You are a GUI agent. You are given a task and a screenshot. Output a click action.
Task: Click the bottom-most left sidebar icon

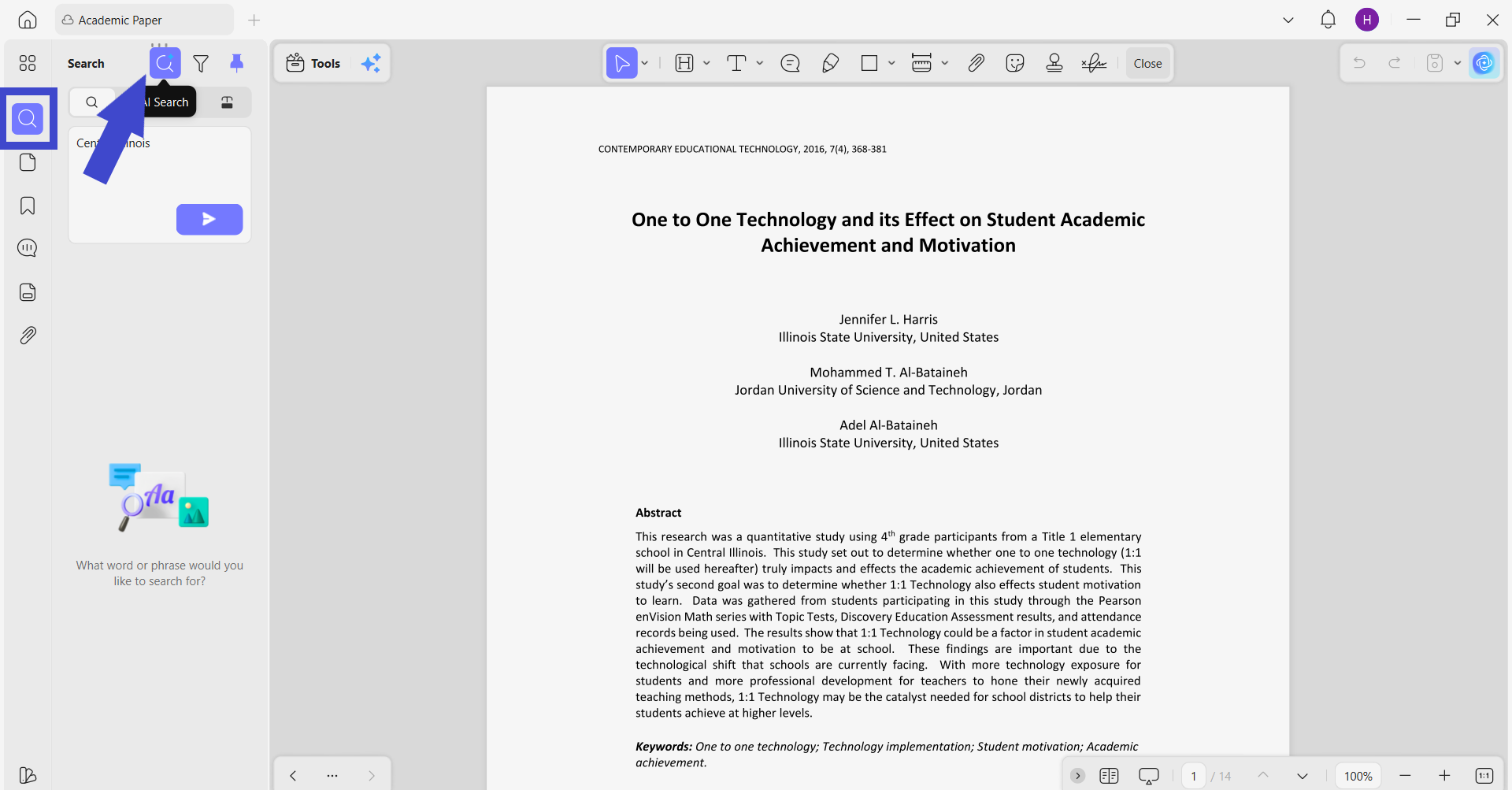(28, 775)
